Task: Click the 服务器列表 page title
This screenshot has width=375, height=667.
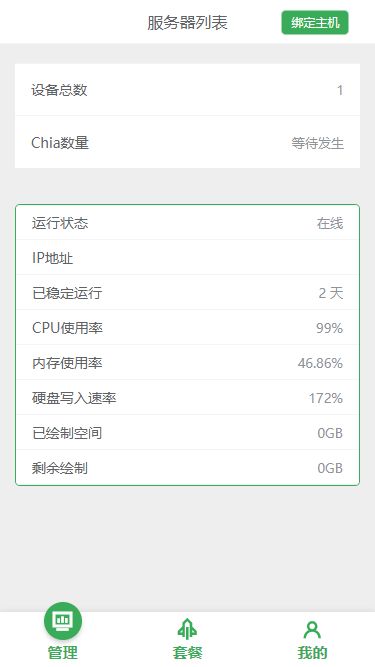Action: pyautogui.click(x=188, y=23)
